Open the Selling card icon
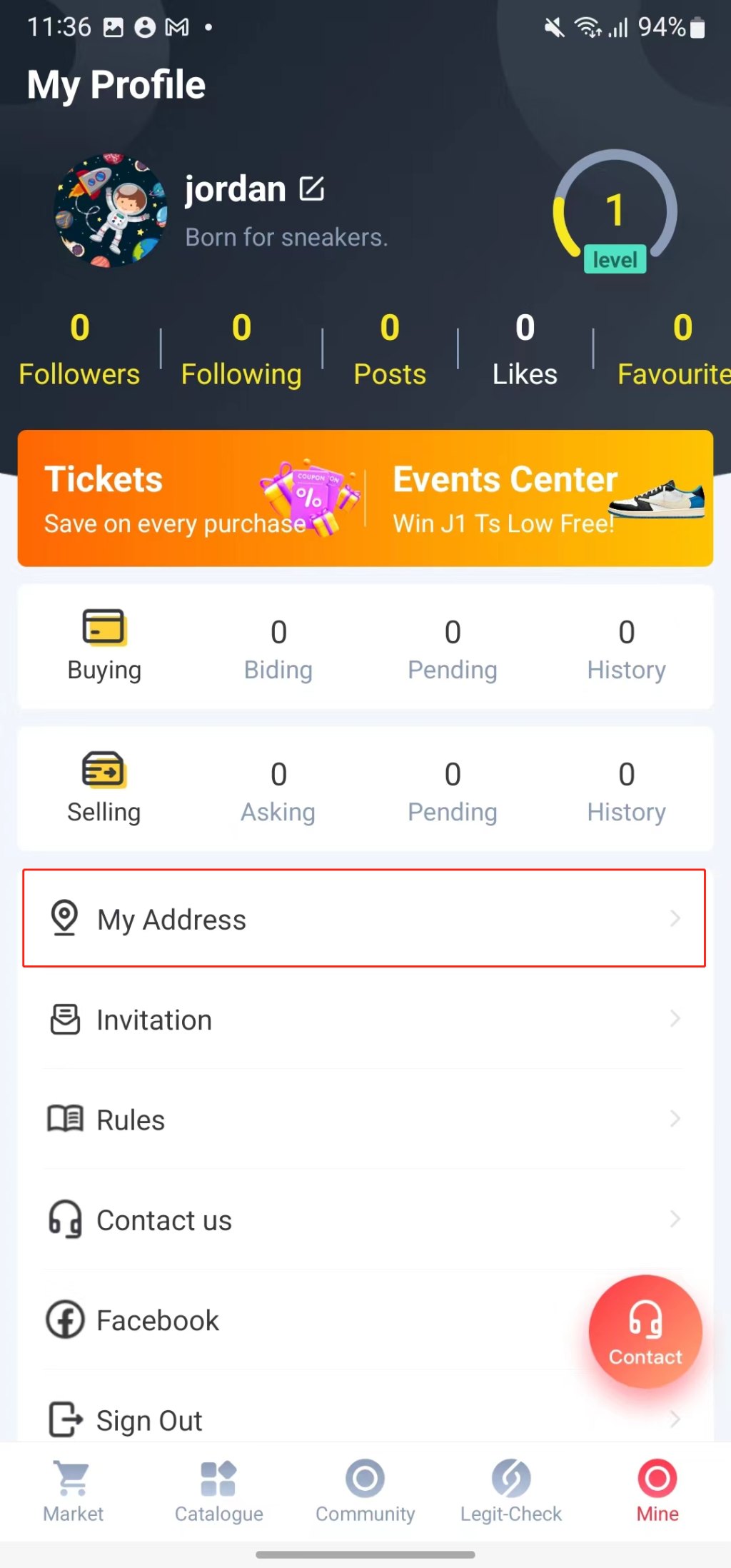The width and height of the screenshot is (731, 1568). coord(104,770)
